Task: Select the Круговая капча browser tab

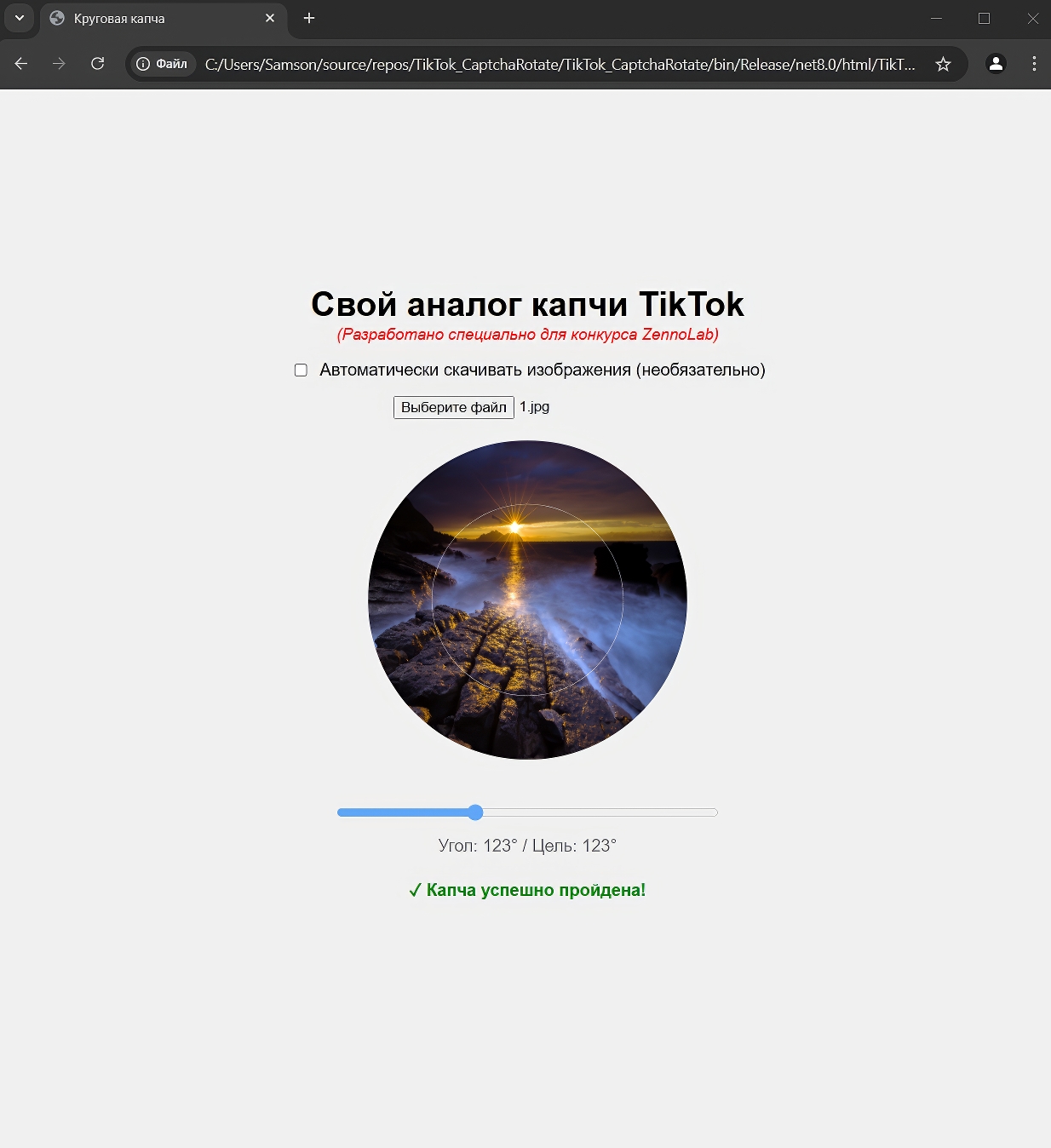Action: tap(164, 19)
